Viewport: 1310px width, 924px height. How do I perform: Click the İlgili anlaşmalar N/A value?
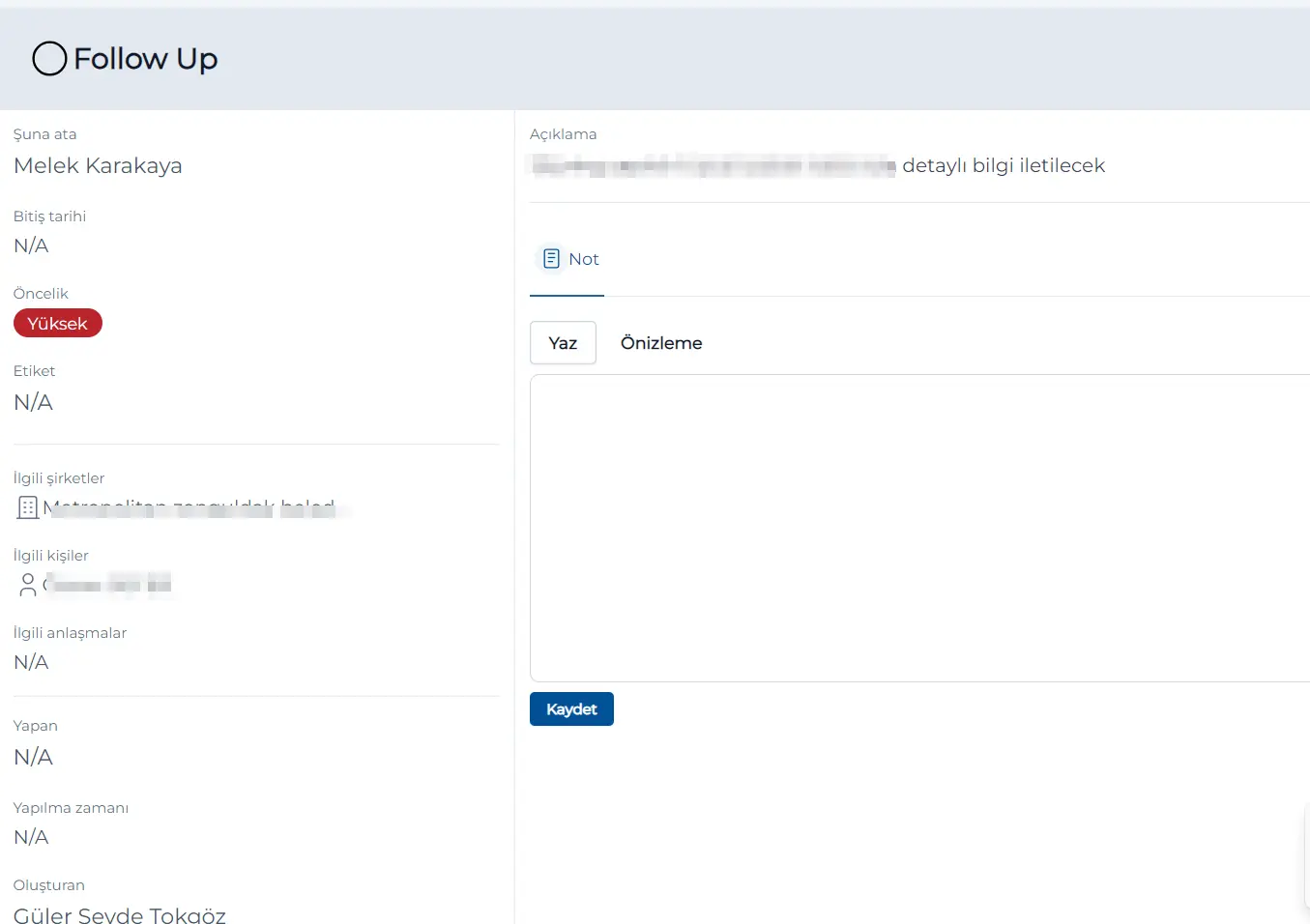pos(31,662)
